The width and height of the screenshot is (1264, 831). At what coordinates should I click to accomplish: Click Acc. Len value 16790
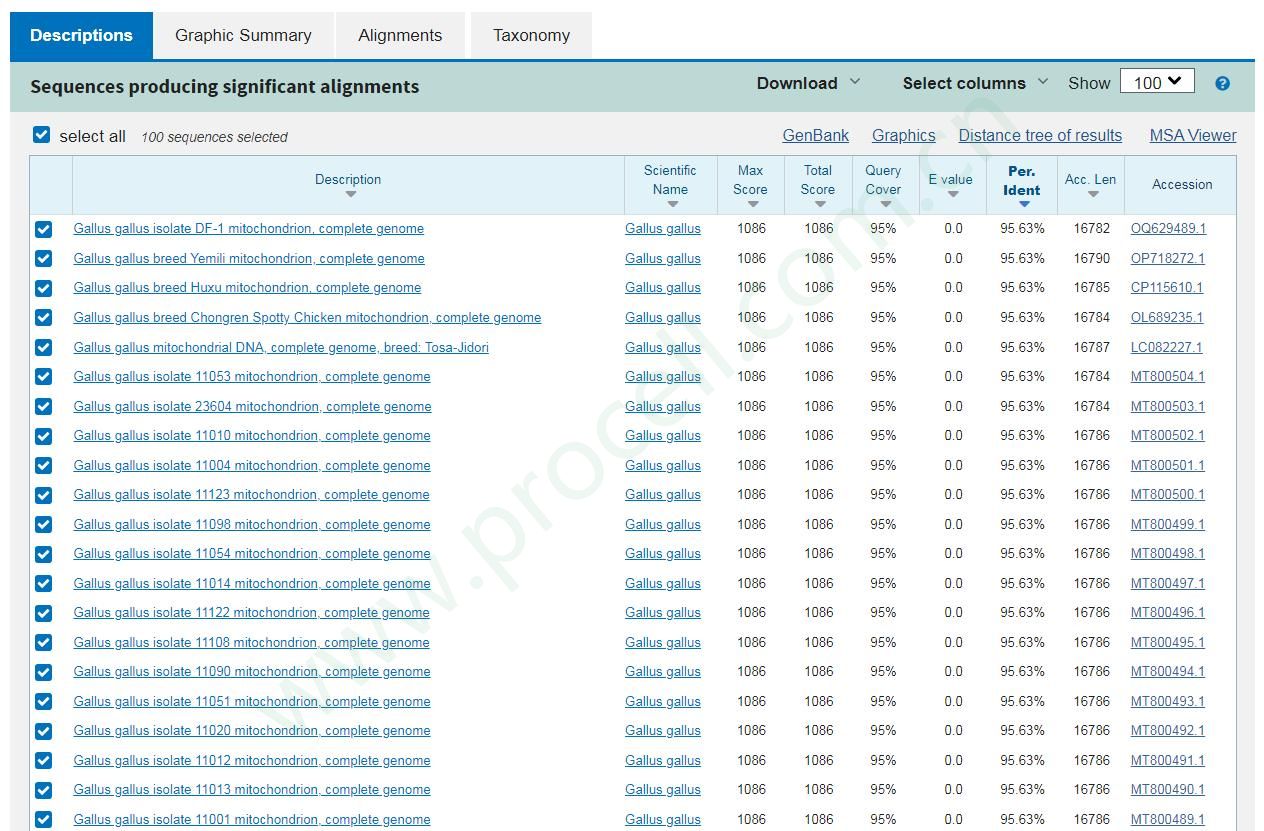pyautogui.click(x=1092, y=259)
